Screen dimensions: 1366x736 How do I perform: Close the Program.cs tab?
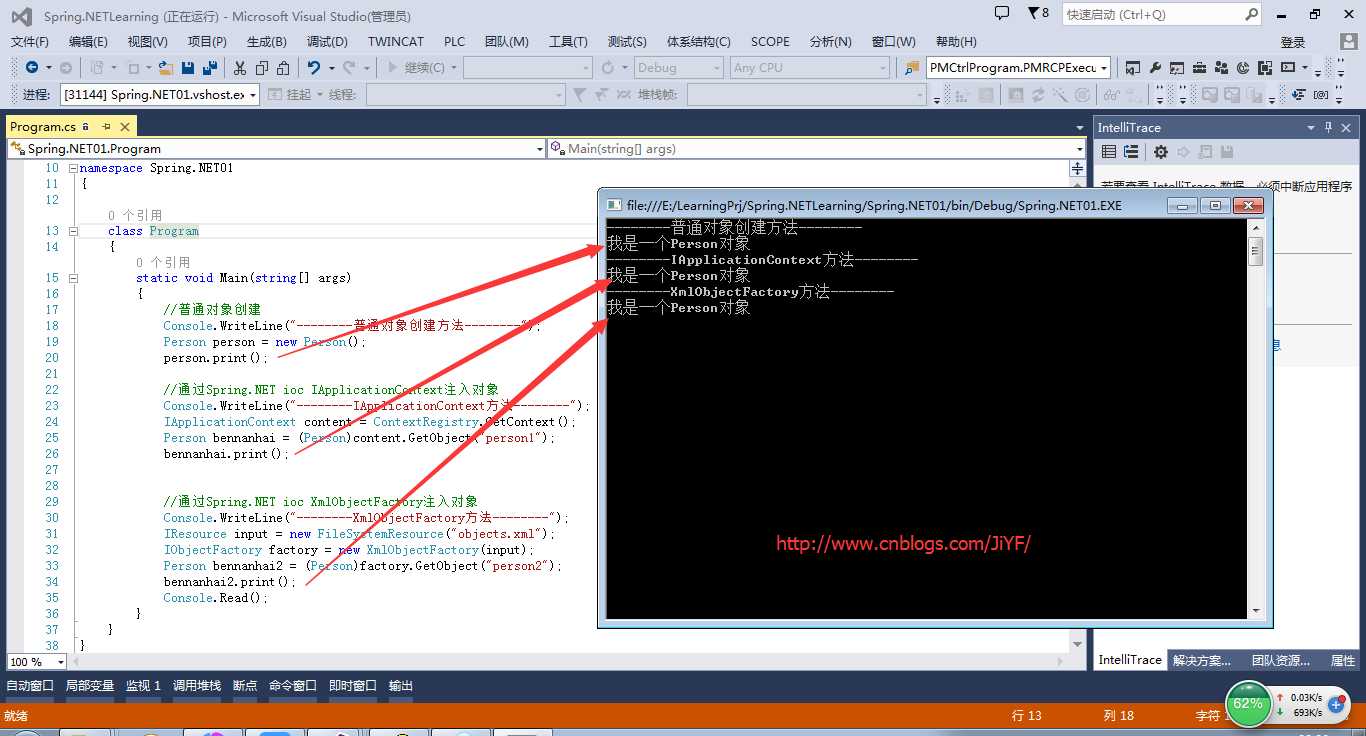point(125,127)
